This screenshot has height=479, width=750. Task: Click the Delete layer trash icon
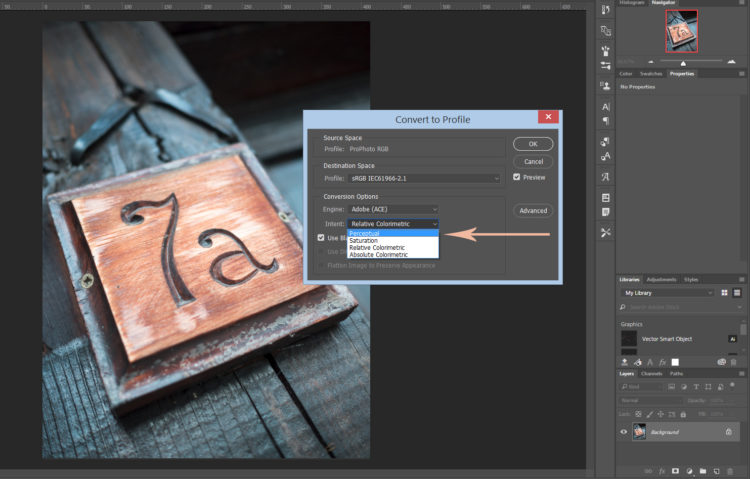732,470
